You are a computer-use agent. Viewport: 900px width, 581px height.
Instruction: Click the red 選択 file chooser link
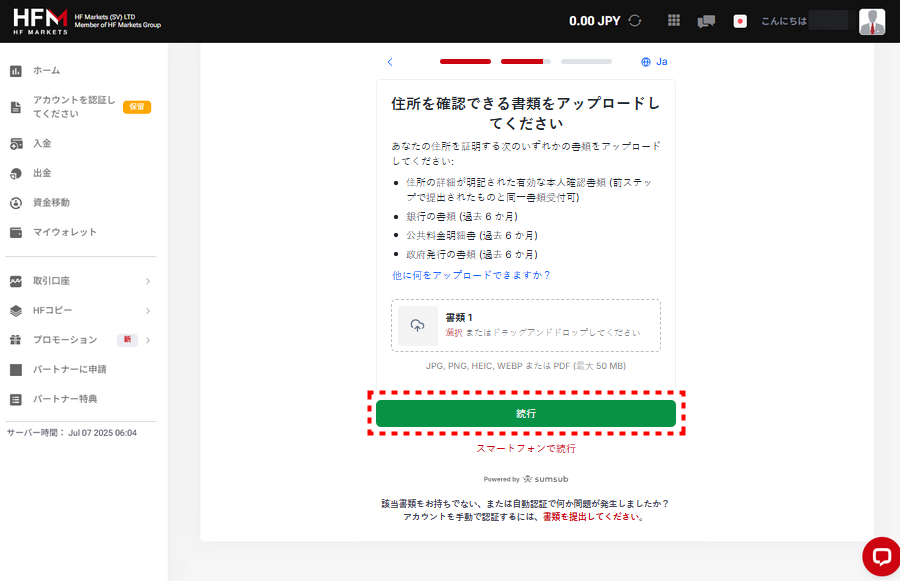pos(453,332)
